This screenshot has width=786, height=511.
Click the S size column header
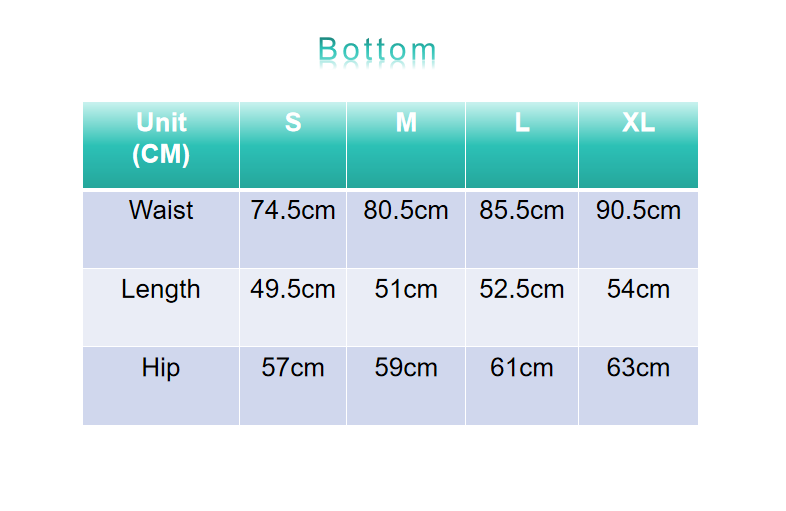(x=293, y=123)
